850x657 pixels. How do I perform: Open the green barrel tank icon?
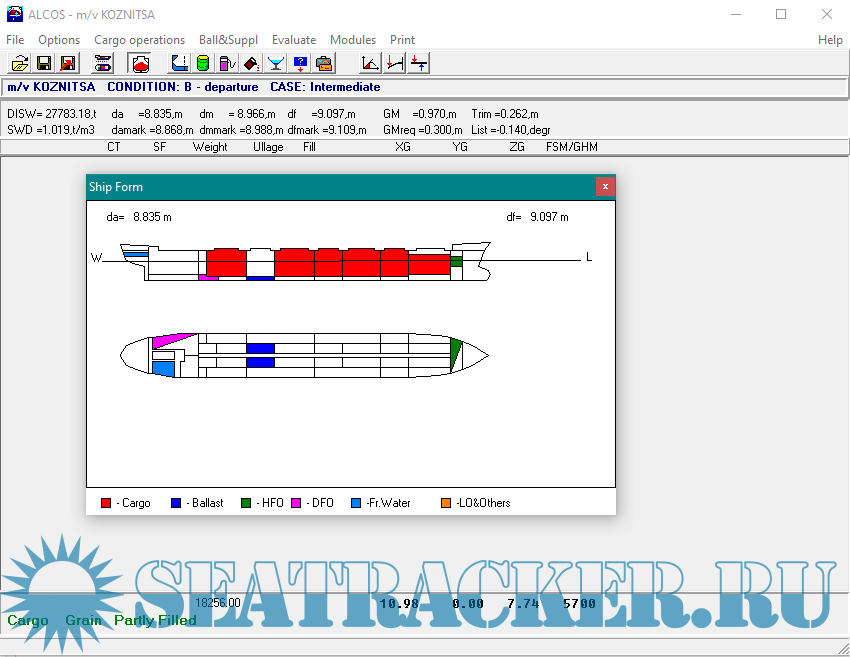[203, 63]
